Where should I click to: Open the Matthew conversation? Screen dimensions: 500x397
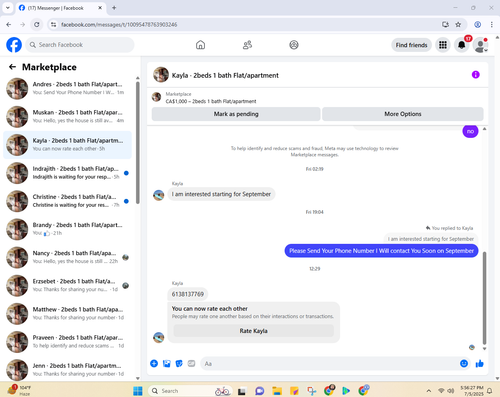click(x=67, y=314)
